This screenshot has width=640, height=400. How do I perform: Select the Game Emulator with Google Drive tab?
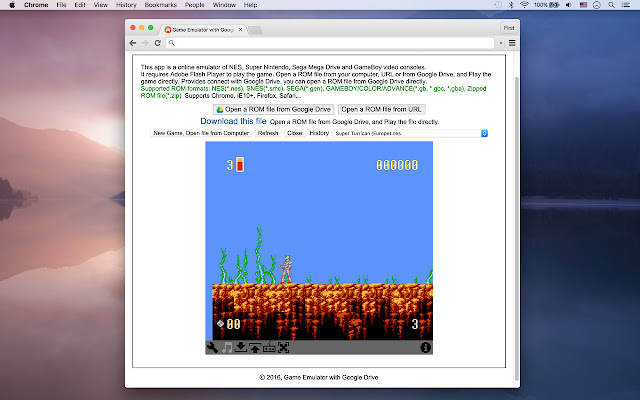tap(202, 30)
